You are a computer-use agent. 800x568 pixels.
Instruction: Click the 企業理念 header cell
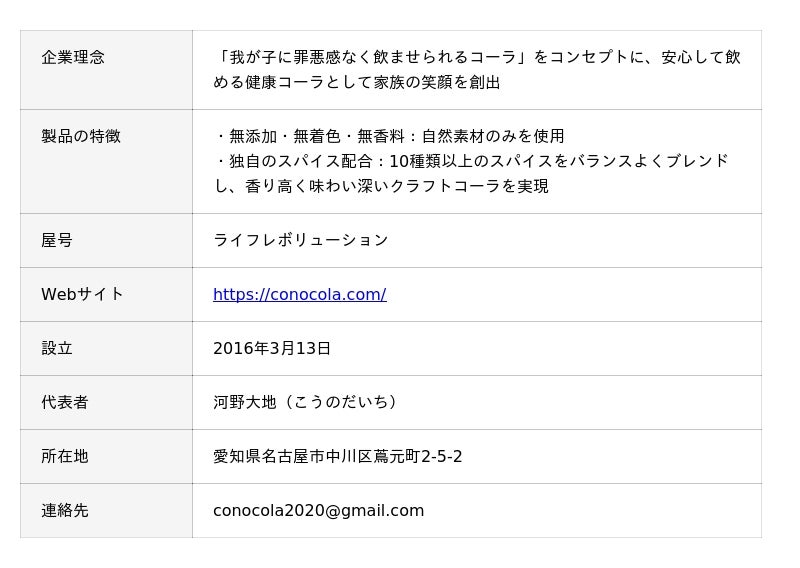click(x=73, y=57)
